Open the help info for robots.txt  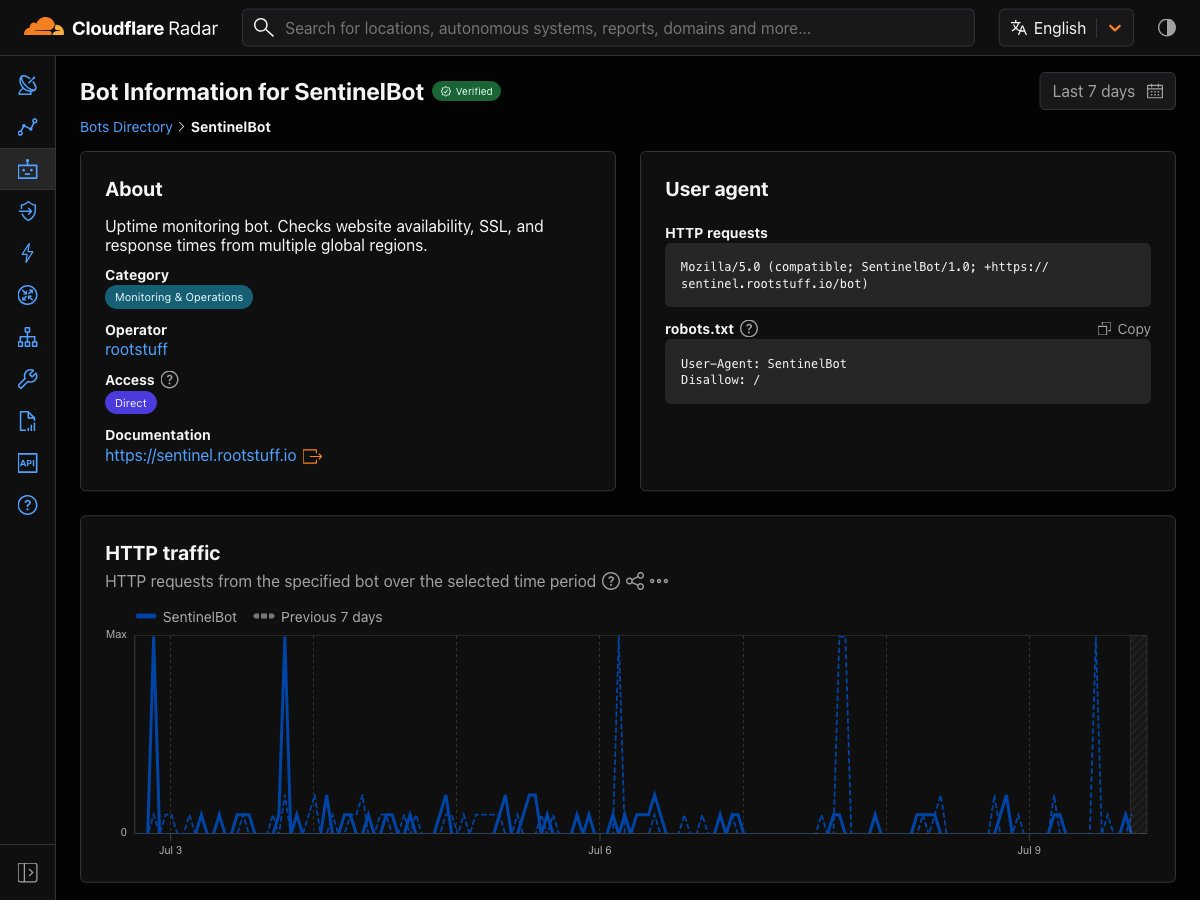(x=749, y=328)
